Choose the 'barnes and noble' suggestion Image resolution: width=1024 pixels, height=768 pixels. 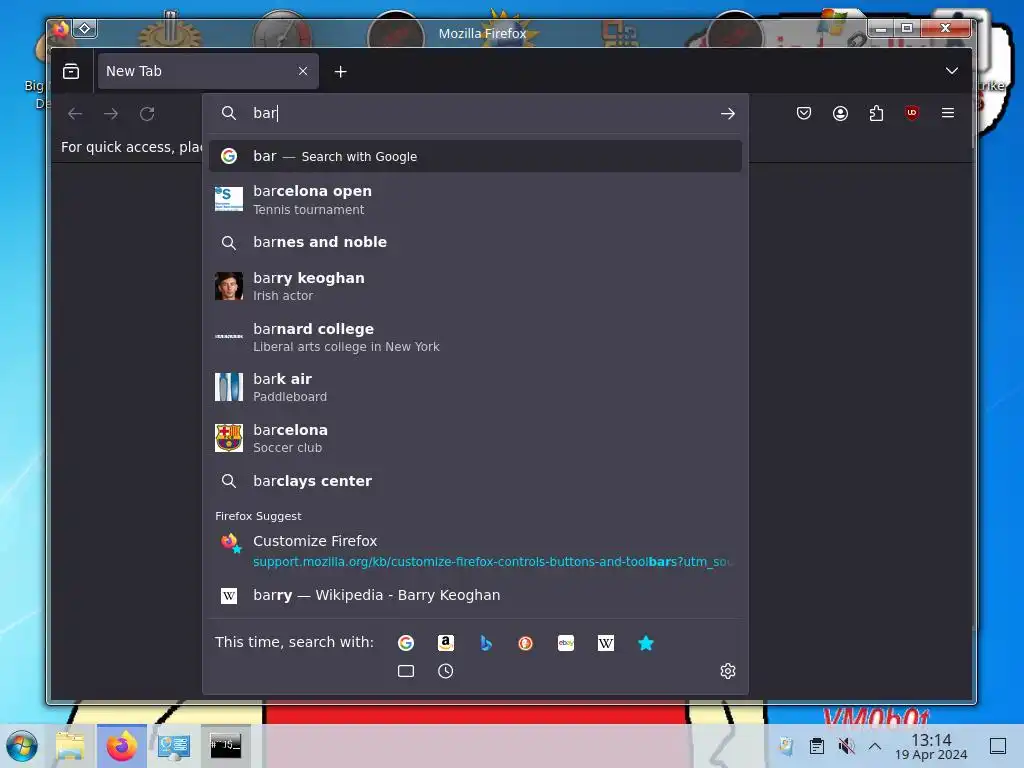coord(475,242)
